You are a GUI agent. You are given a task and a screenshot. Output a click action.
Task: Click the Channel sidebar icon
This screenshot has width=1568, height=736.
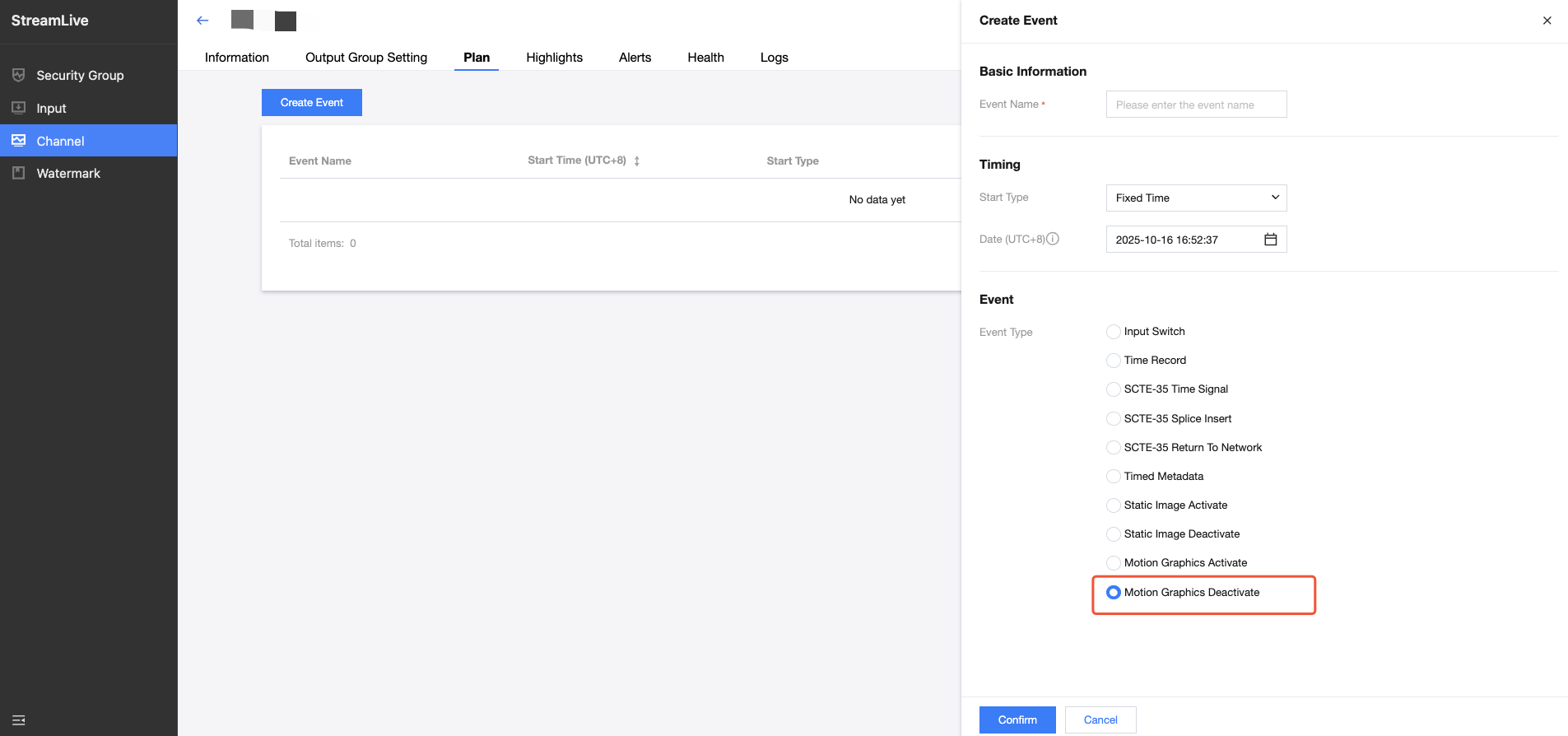(x=18, y=141)
